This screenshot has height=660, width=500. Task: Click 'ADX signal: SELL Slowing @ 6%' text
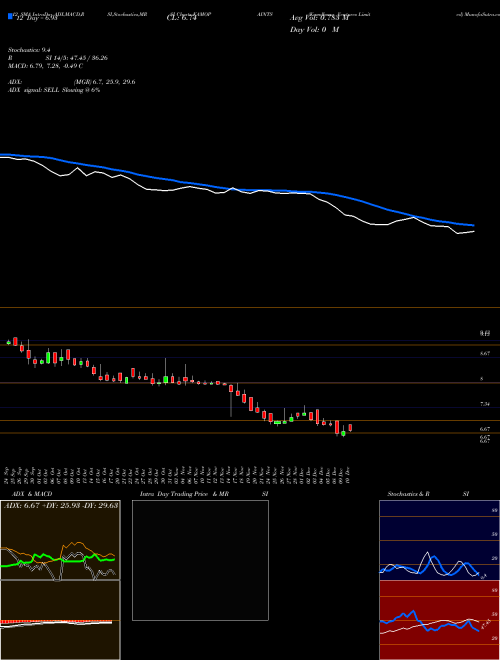[54, 90]
